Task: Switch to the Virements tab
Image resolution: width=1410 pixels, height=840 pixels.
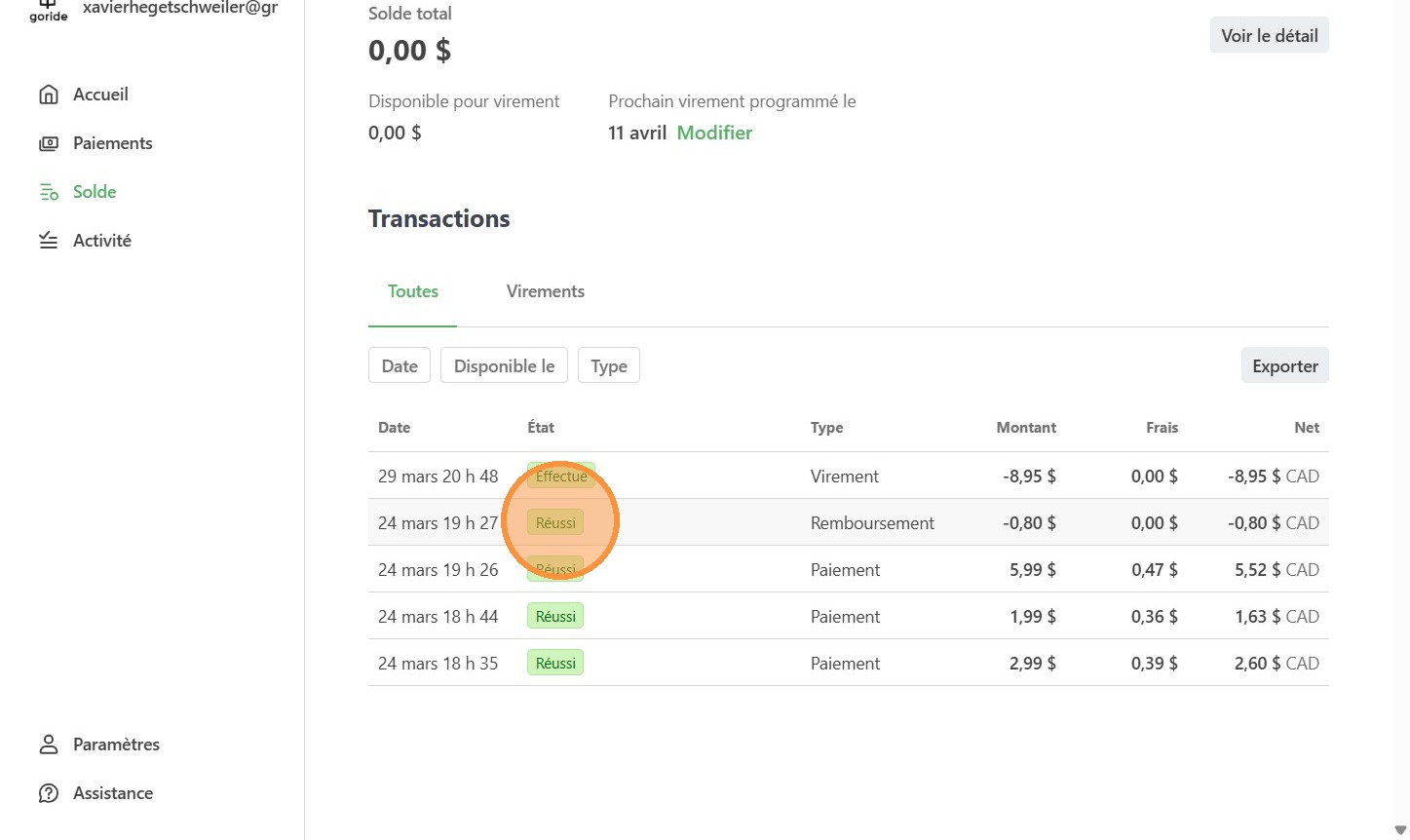Action: 546,291
